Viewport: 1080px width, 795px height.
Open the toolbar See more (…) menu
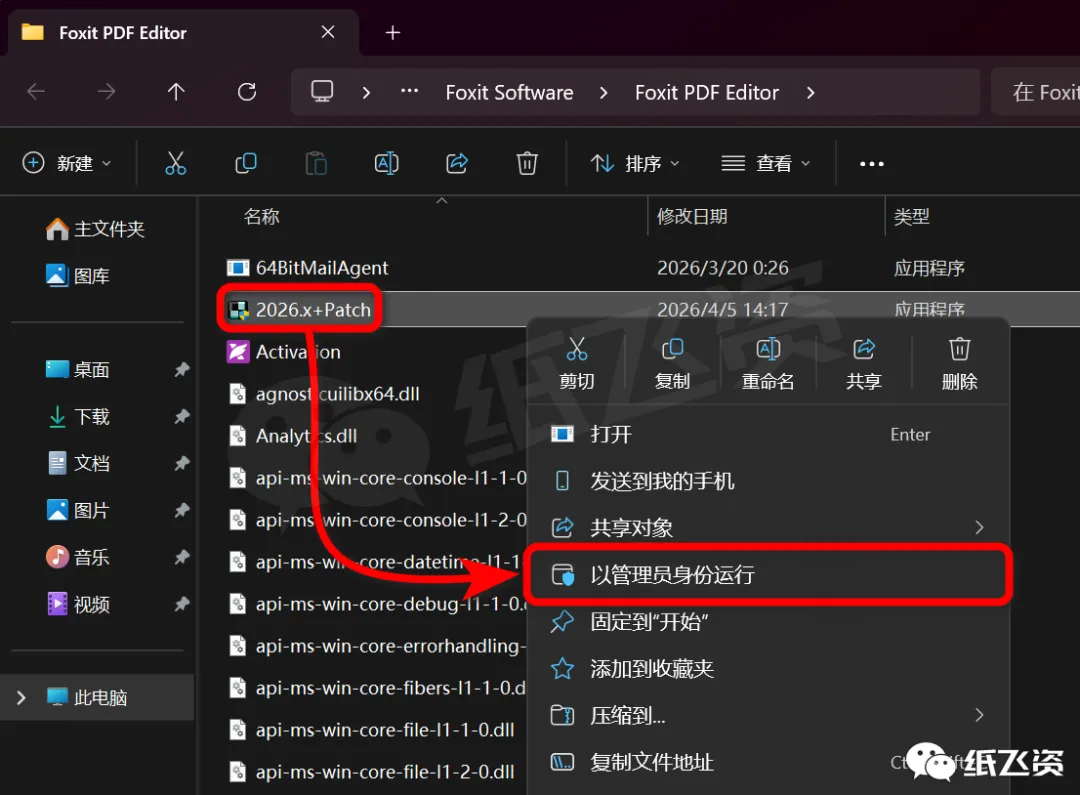coord(871,164)
